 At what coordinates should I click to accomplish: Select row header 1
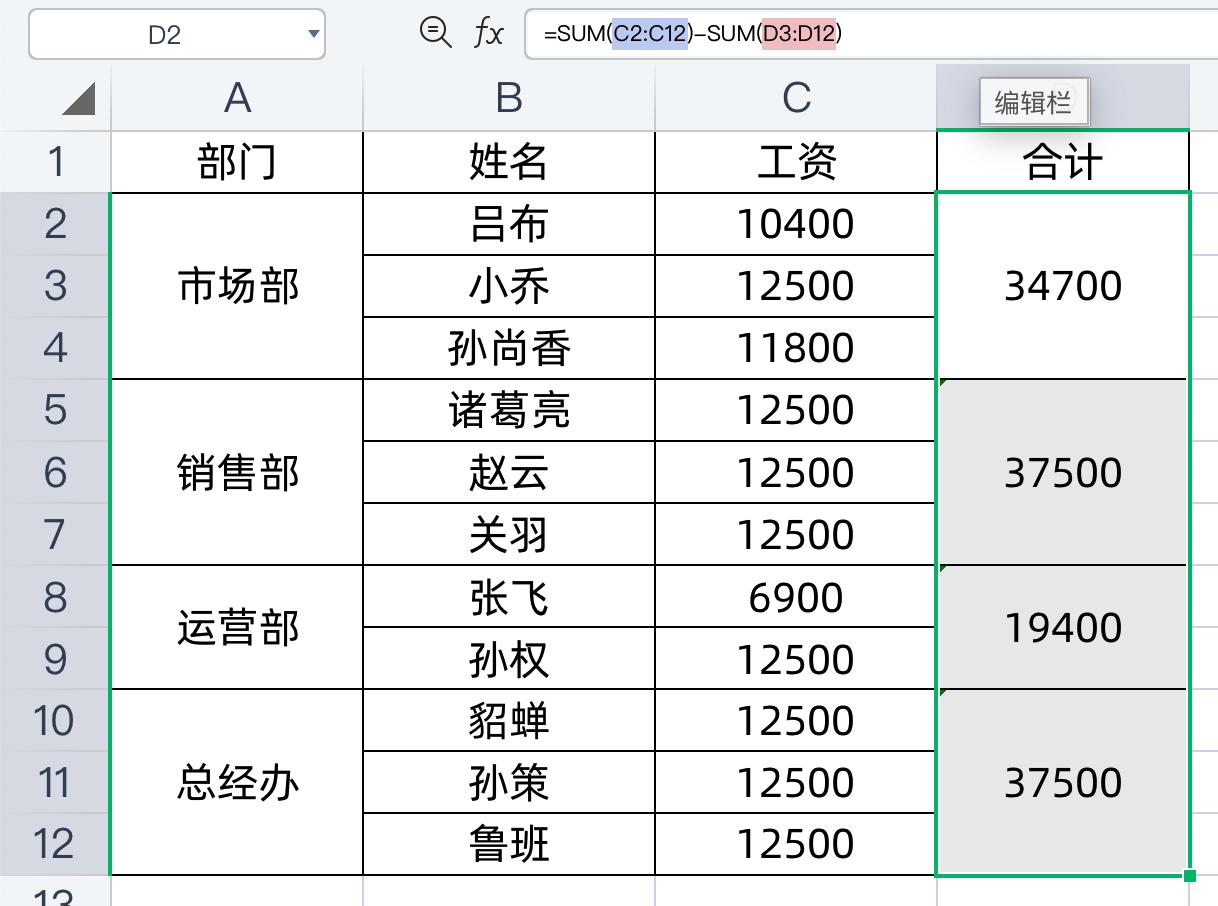coord(55,161)
